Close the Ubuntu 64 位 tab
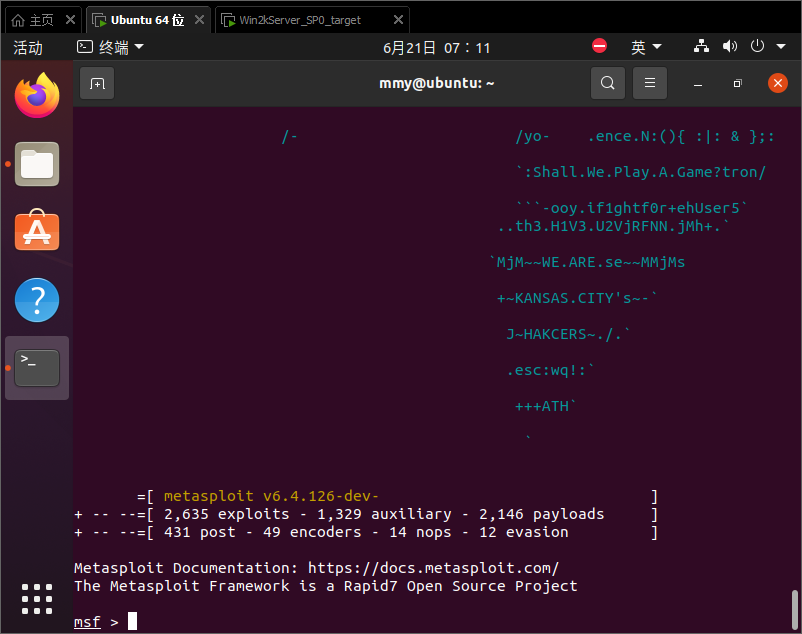802x634 pixels. click(x=199, y=20)
